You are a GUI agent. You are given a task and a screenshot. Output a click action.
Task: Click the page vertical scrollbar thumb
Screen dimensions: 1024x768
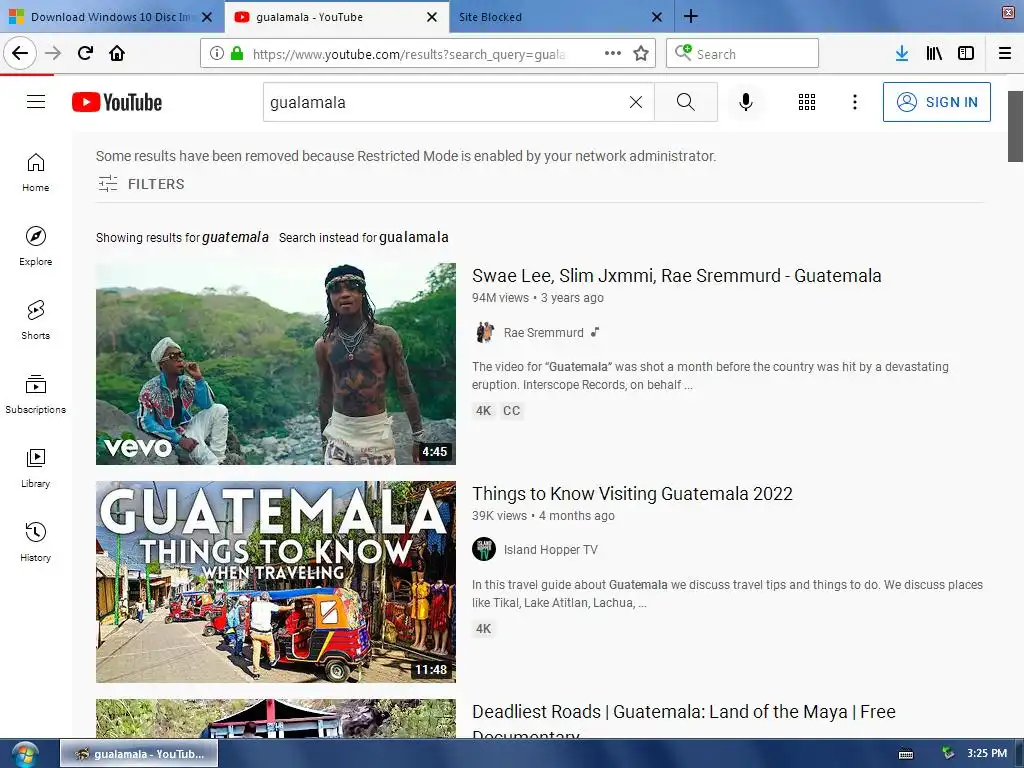tap(1015, 126)
